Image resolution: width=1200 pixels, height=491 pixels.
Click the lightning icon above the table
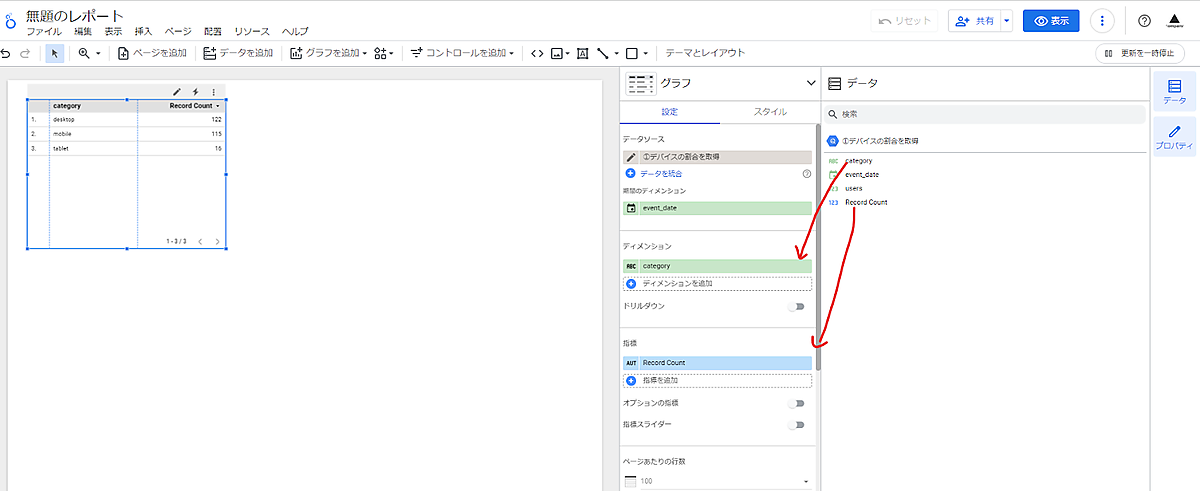coord(195,92)
